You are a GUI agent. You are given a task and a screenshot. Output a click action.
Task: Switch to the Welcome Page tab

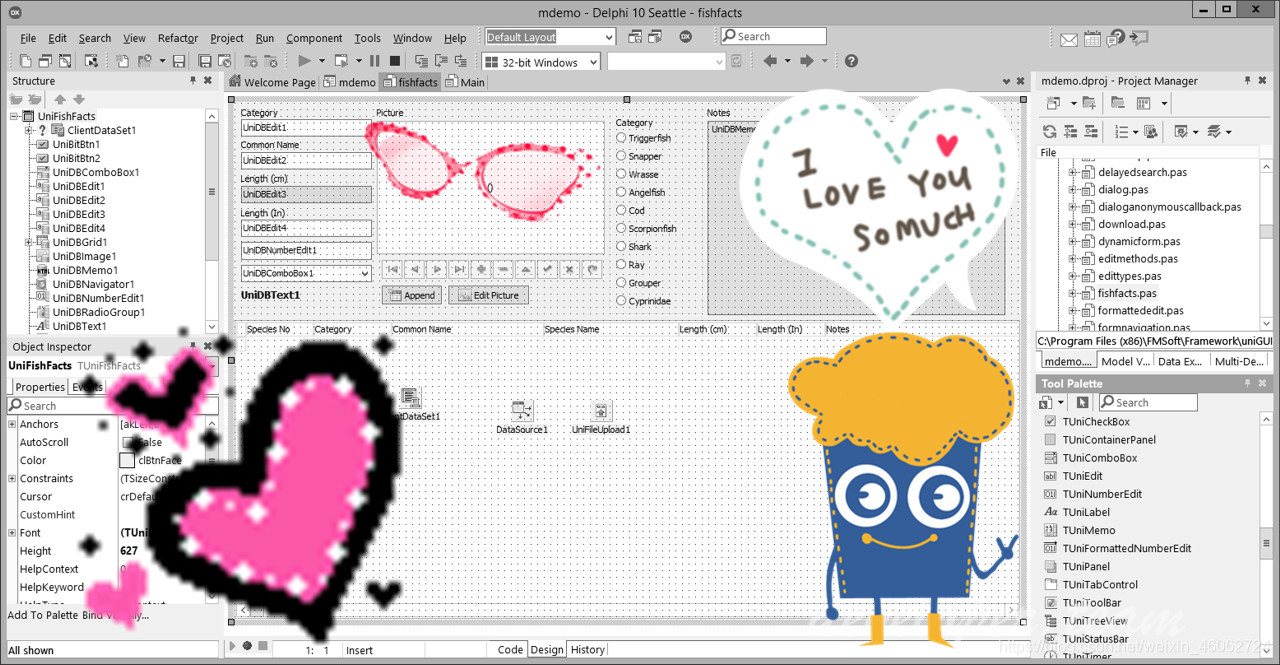273,82
